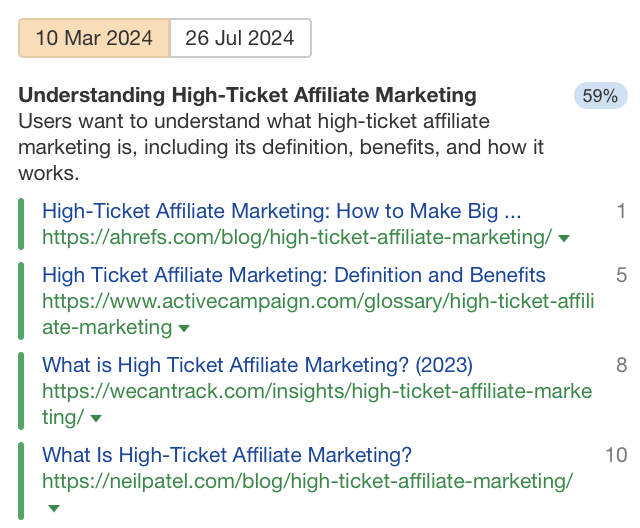Click position number 10 for the neilpatel result

[616, 455]
